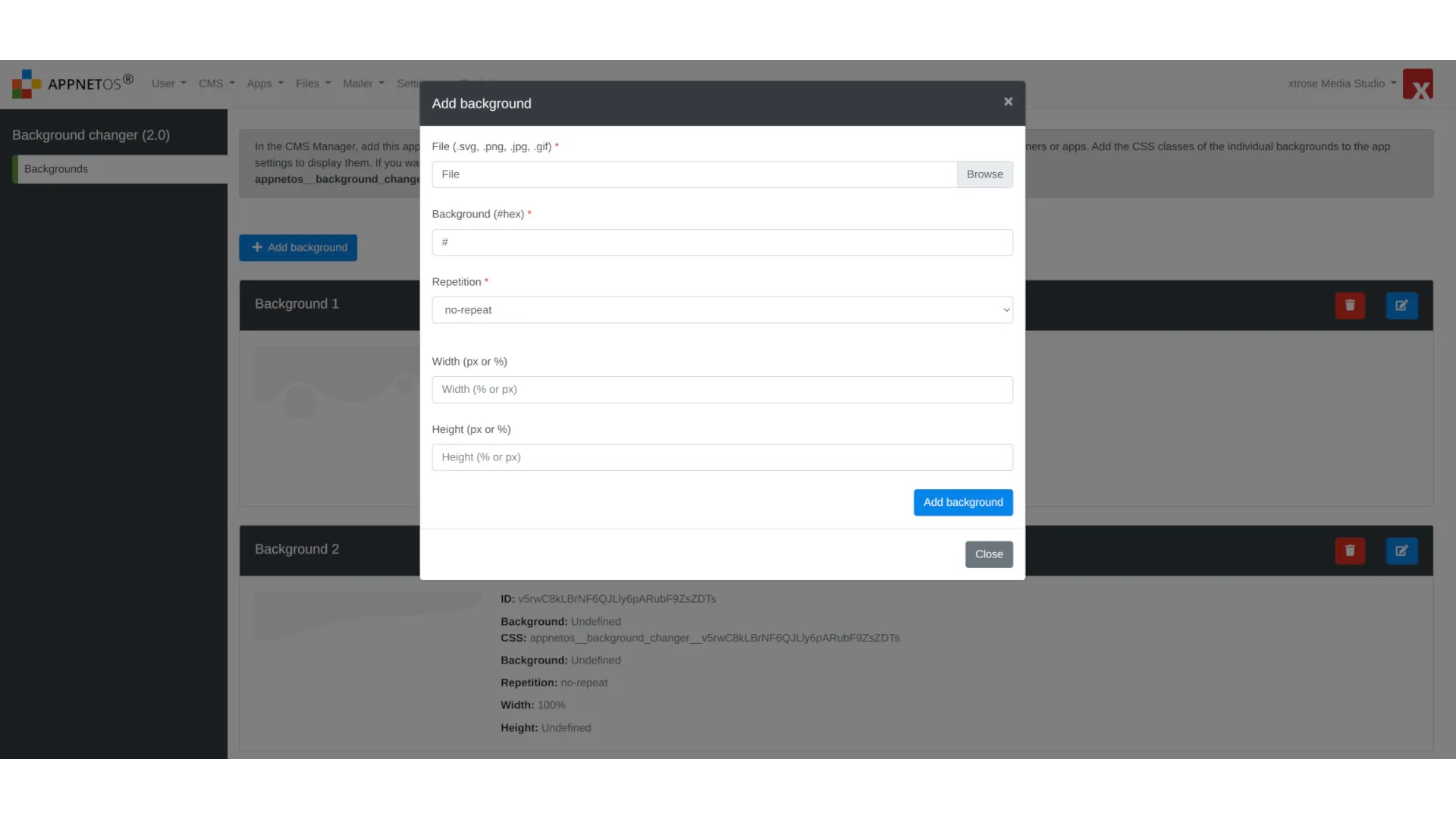Click the File input field
The width and height of the screenshot is (1456, 819).
coord(694,174)
